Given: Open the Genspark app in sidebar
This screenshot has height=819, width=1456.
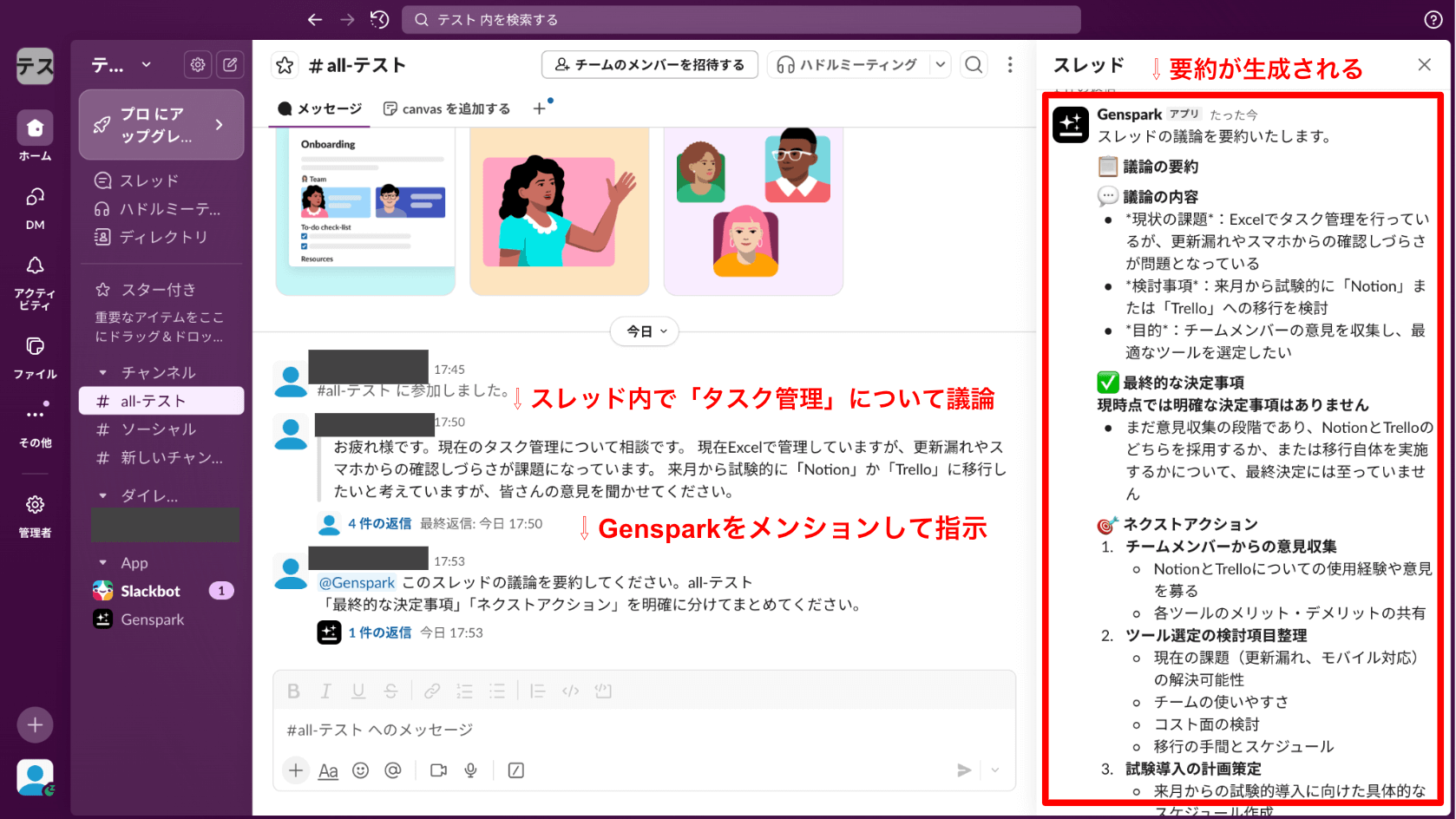Looking at the screenshot, I should tap(152, 619).
